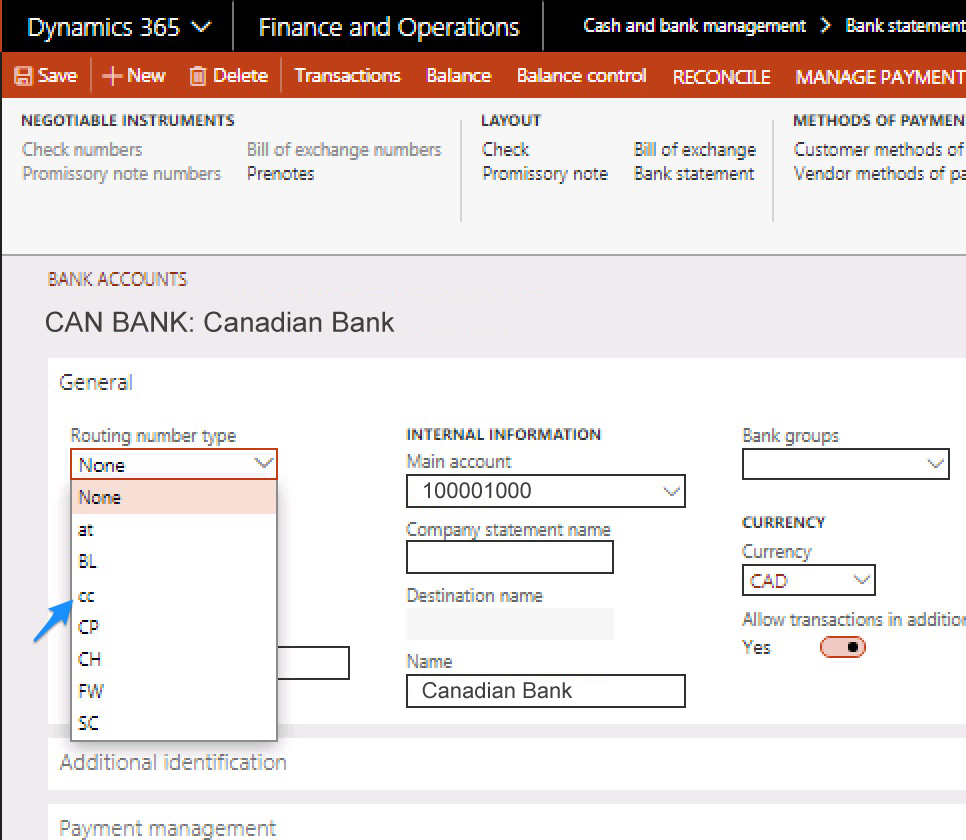Viewport: 966px width, 840px height.
Task: Click the Save button label
Action: (57, 76)
